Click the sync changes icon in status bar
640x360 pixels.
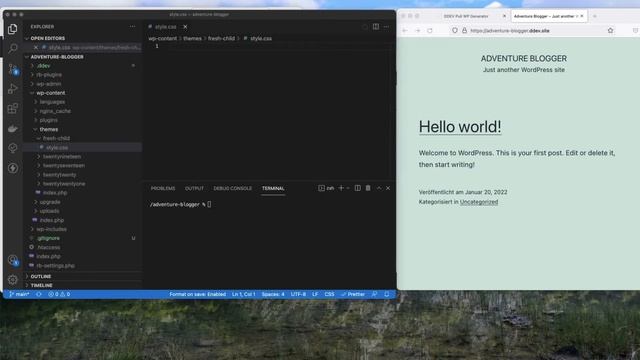(x=38, y=294)
